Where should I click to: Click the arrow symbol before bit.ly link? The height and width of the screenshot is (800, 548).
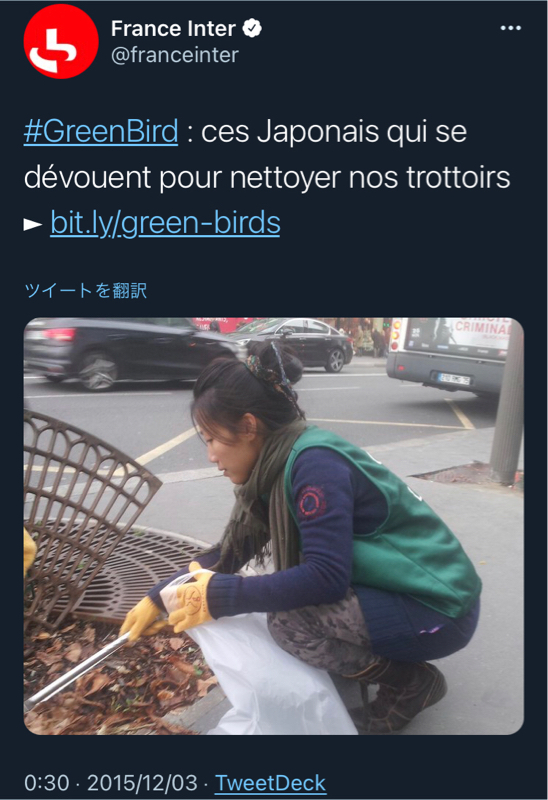pos(33,224)
